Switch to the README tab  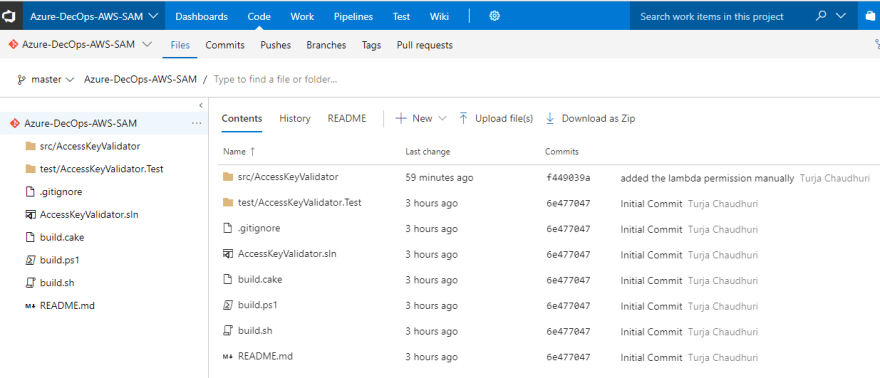coord(347,118)
